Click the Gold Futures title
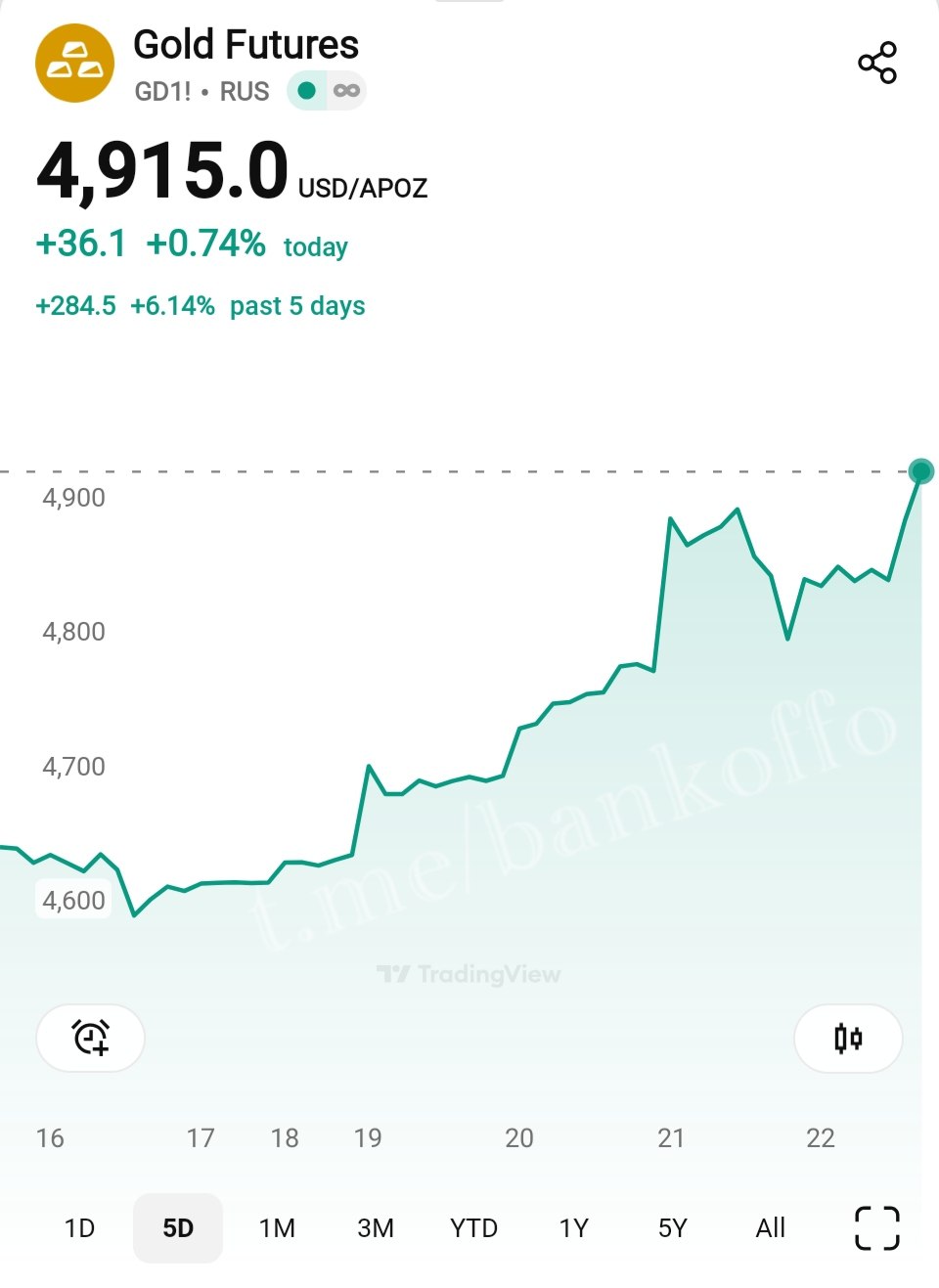Screen dimensions: 939x1288 click(x=246, y=45)
